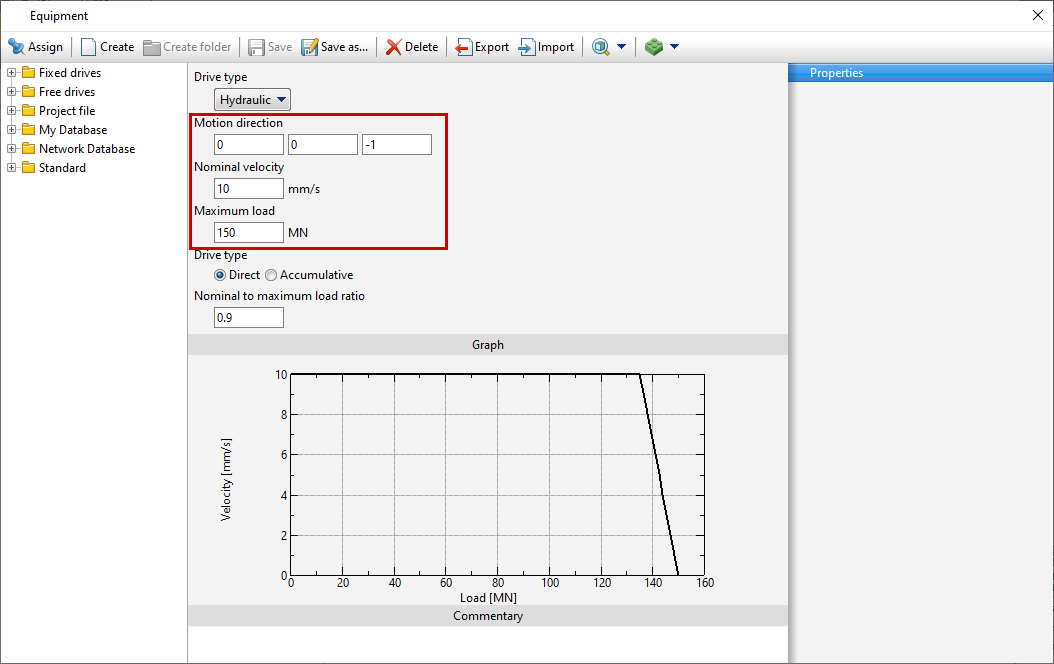Image resolution: width=1054 pixels, height=664 pixels.
Task: Export the equipment data
Action: tap(482, 47)
